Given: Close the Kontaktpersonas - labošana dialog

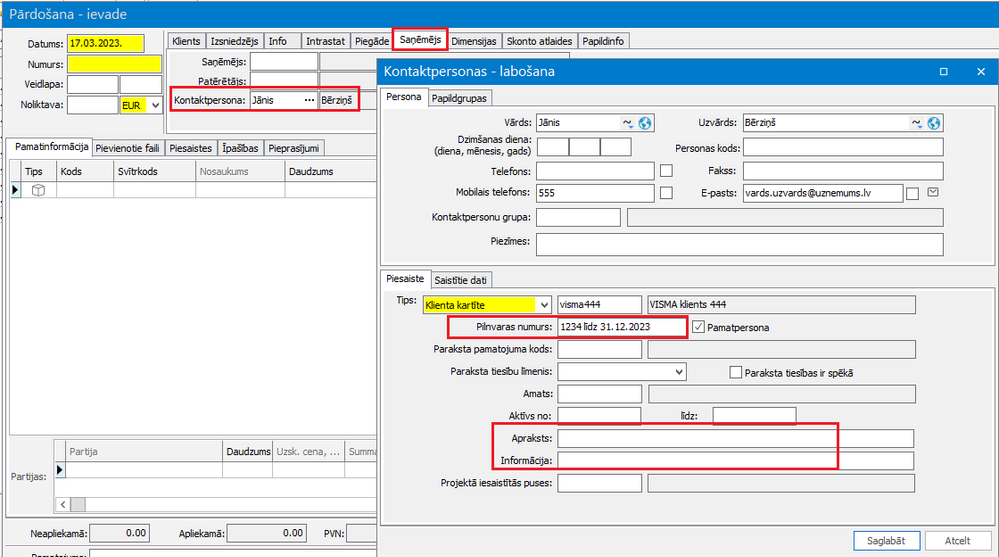Looking at the screenshot, I should pyautogui.click(x=981, y=71).
